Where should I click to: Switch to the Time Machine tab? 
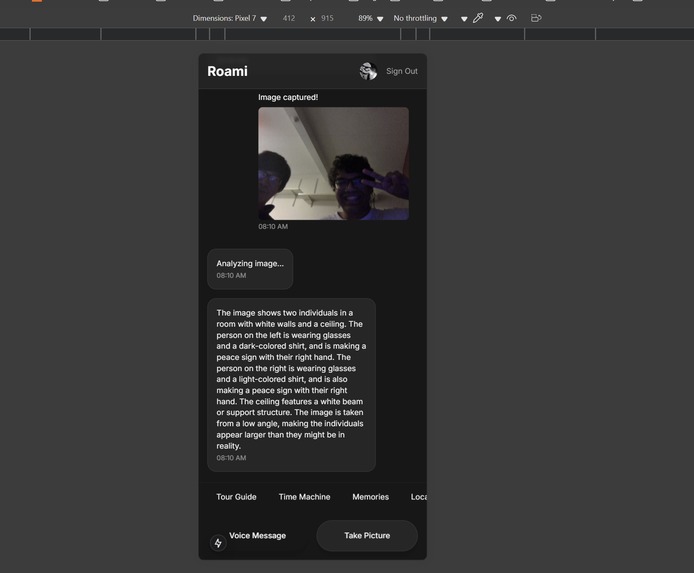(x=305, y=497)
